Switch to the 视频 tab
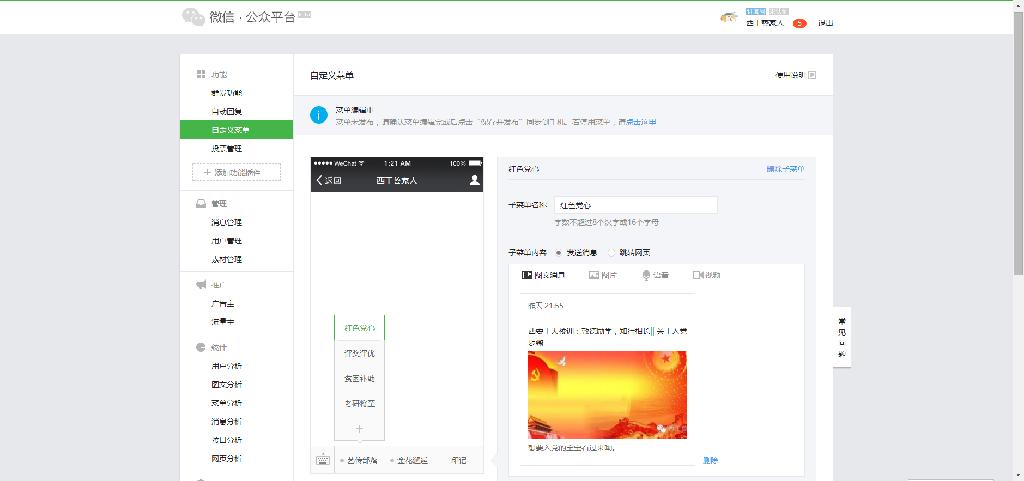Screen dimensions: 1024x481 point(706,274)
